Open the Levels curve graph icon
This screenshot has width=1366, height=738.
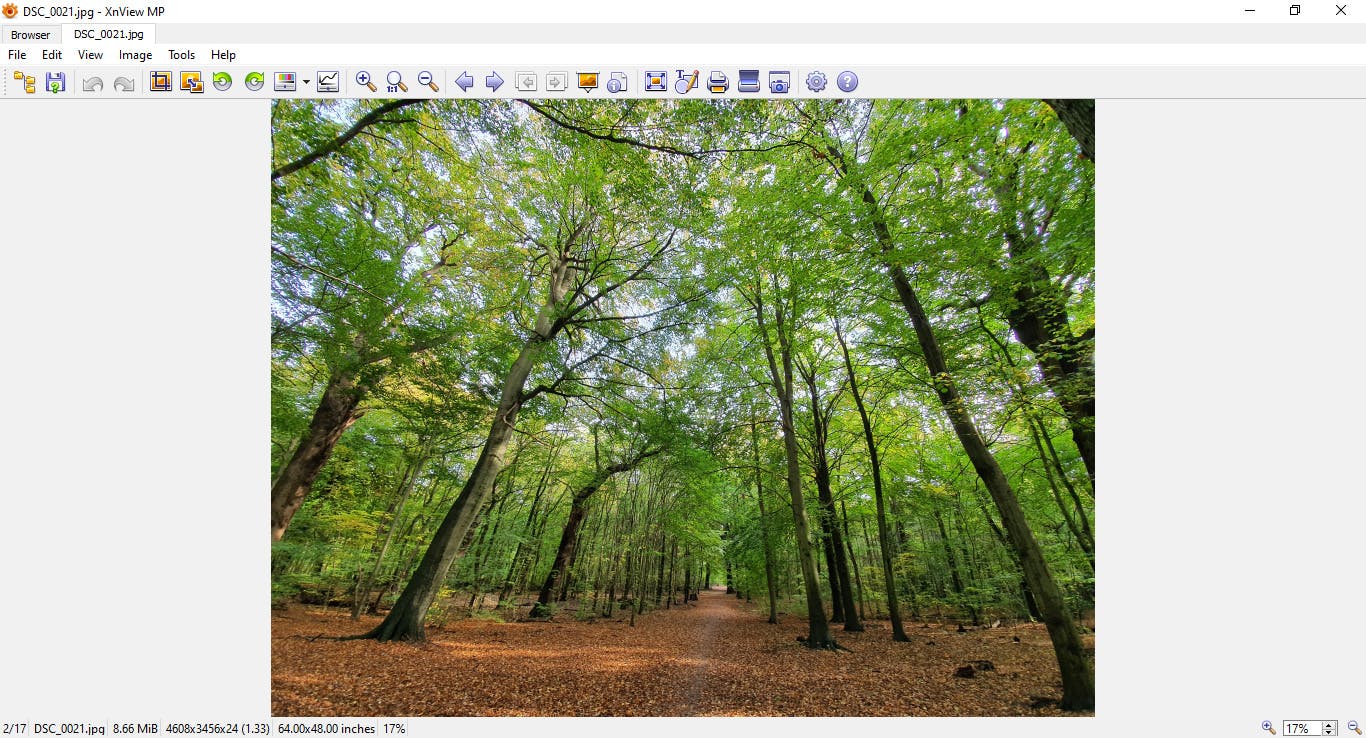click(328, 82)
